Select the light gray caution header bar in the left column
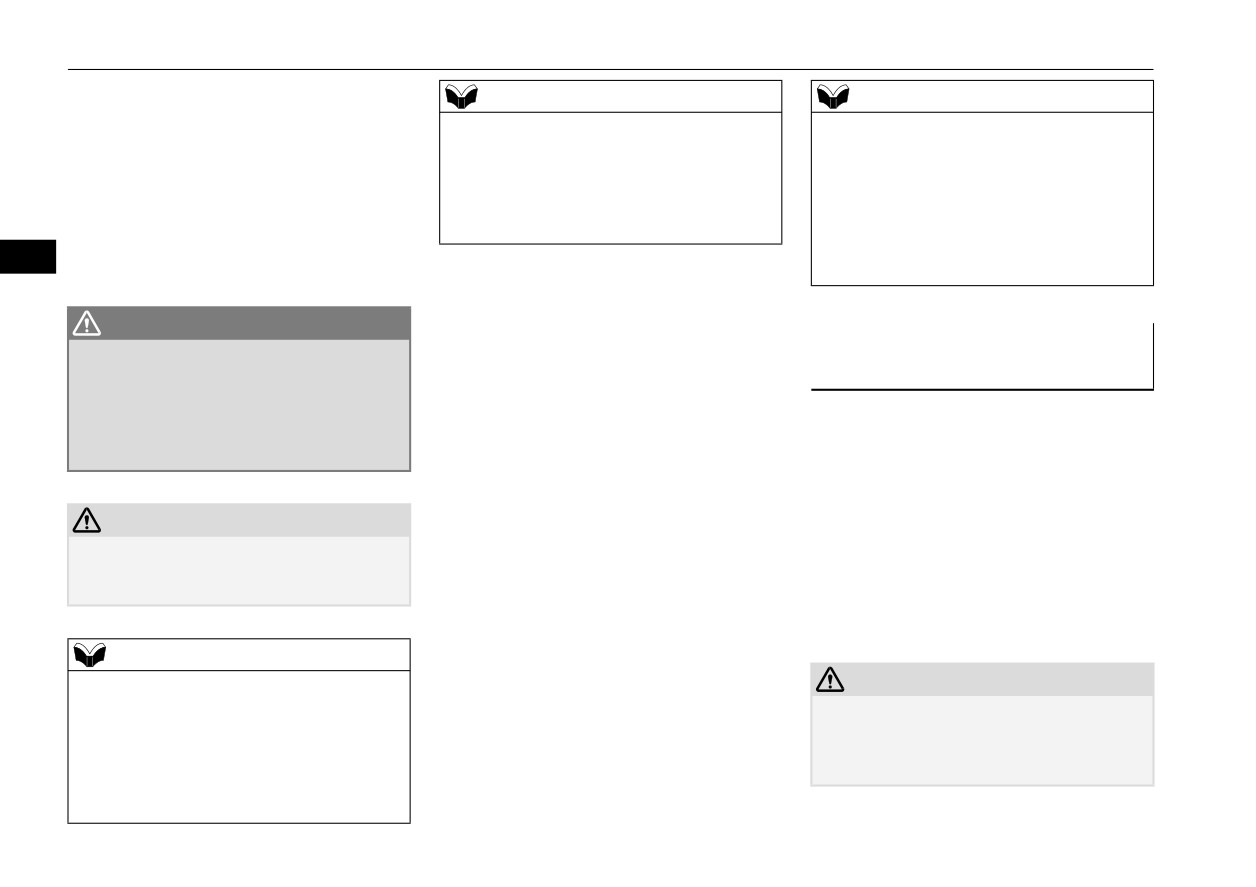This screenshot has width=1256, height=887. coord(239,520)
